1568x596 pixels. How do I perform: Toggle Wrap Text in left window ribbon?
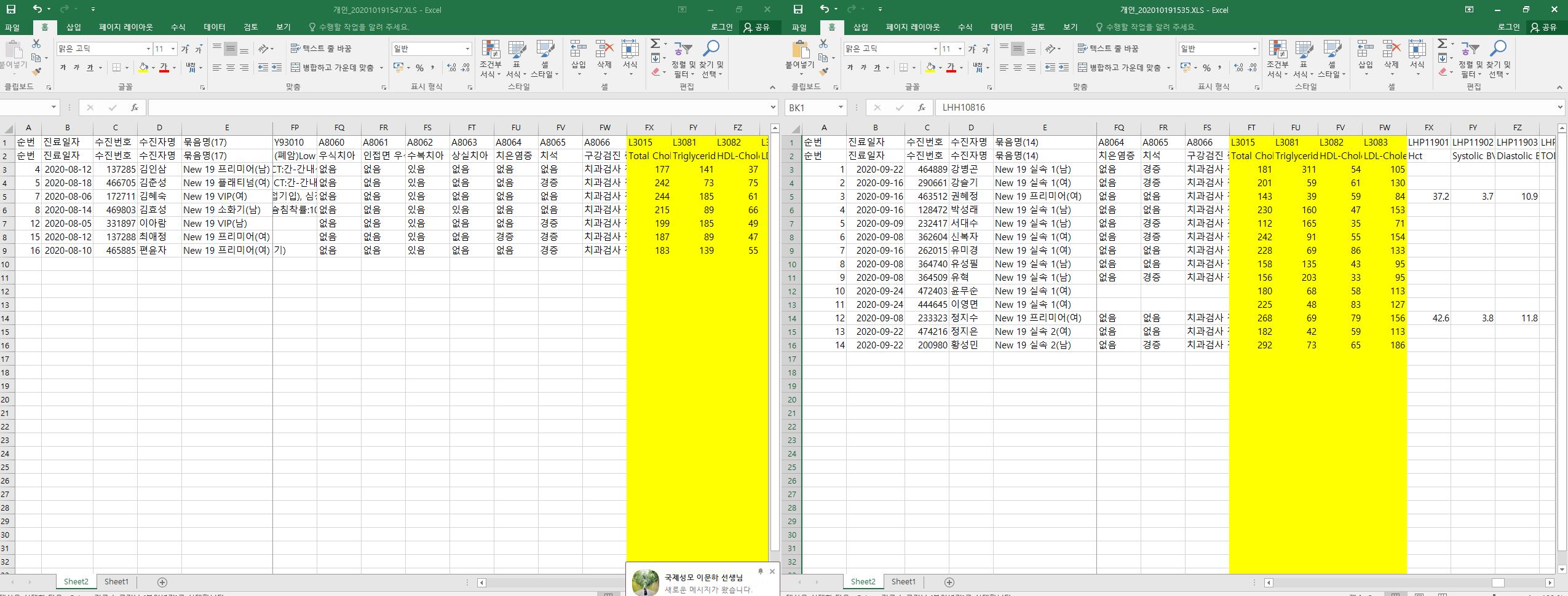coord(321,49)
